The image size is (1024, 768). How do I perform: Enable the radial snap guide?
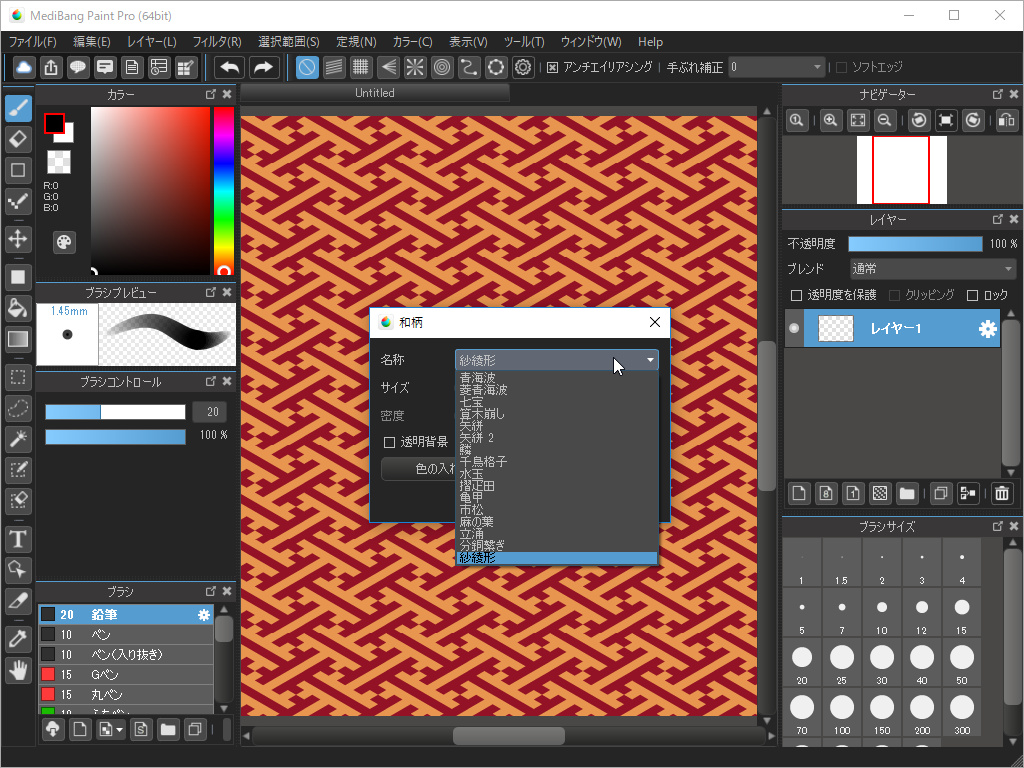tap(415, 67)
